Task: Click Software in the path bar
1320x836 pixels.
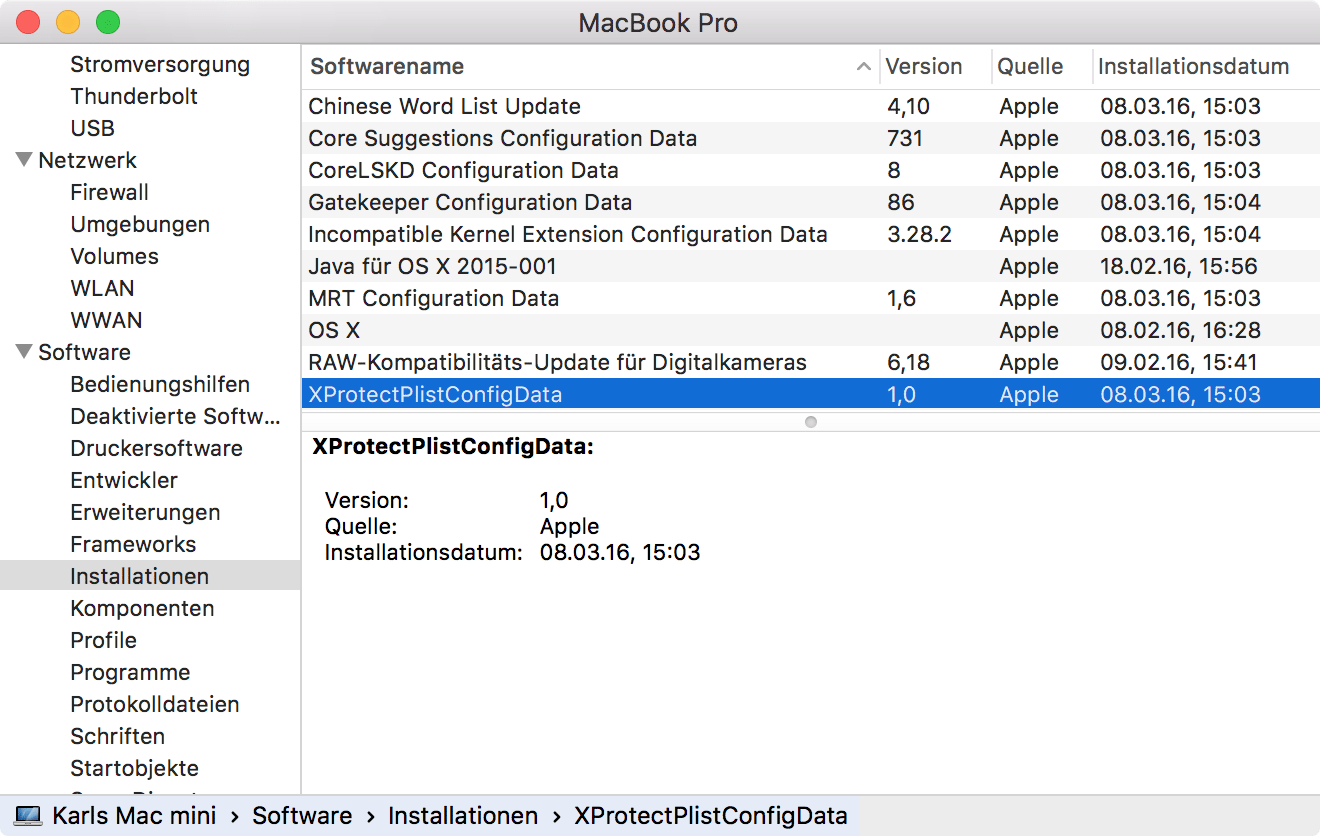Action: point(302,816)
